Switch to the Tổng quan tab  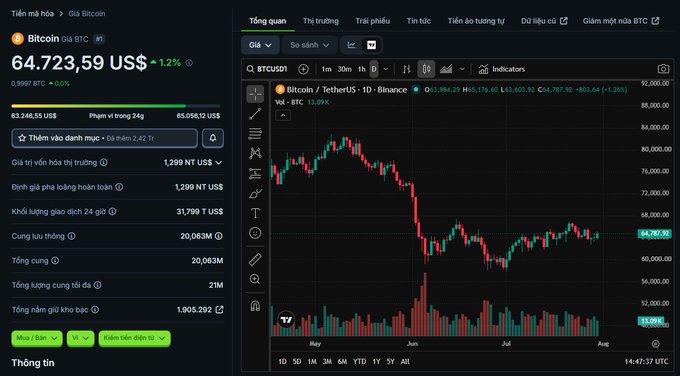268,21
